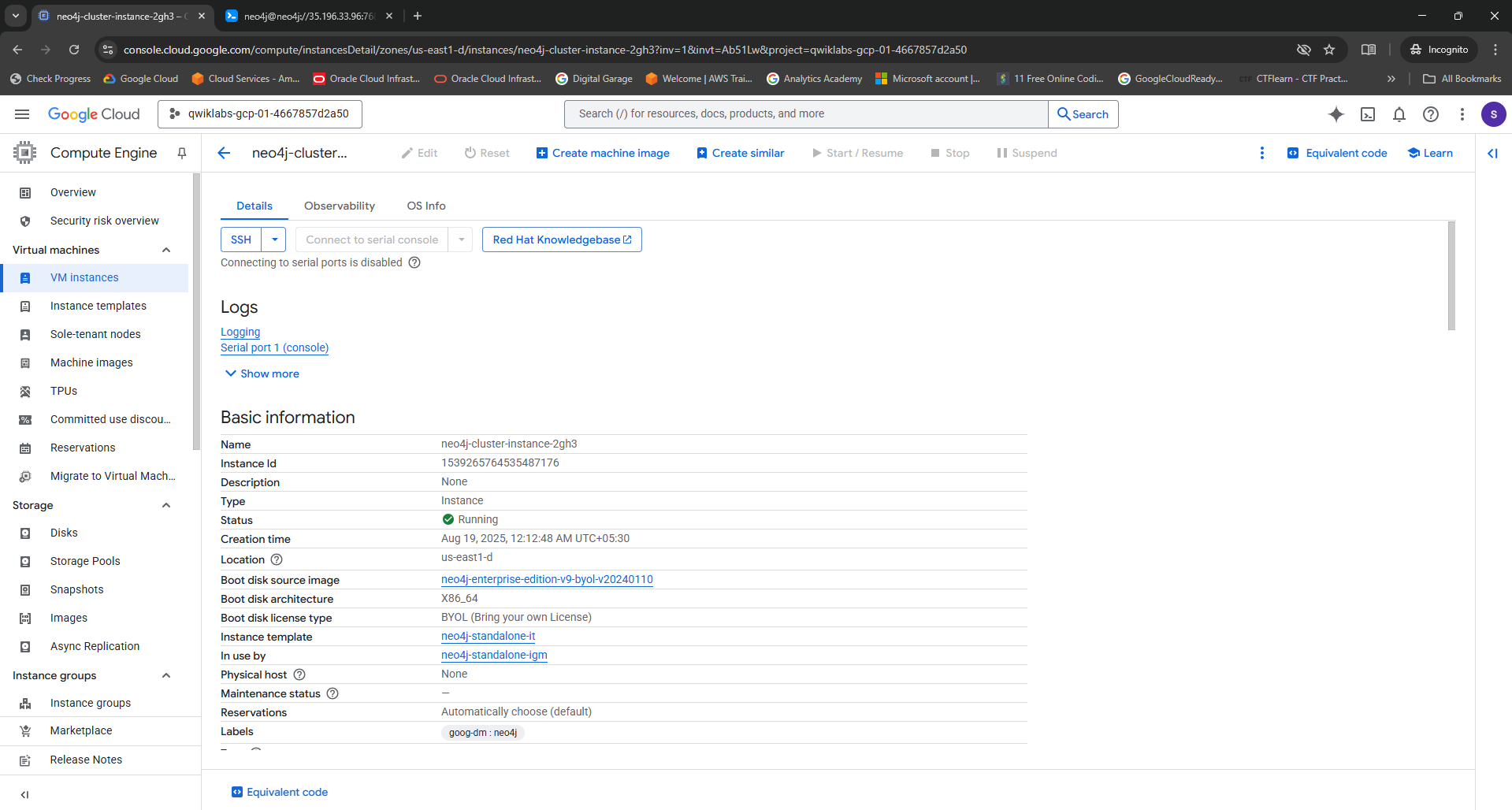The width and height of the screenshot is (1512, 810).
Task: Click the help icon beside Location
Action: click(277, 559)
